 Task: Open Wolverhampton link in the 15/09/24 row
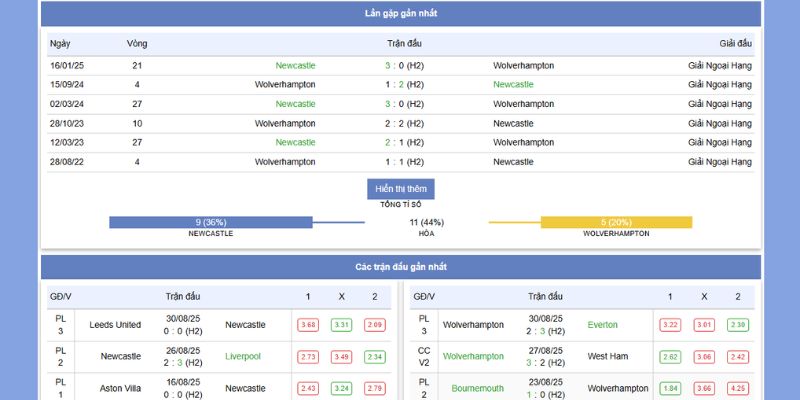[285, 85]
